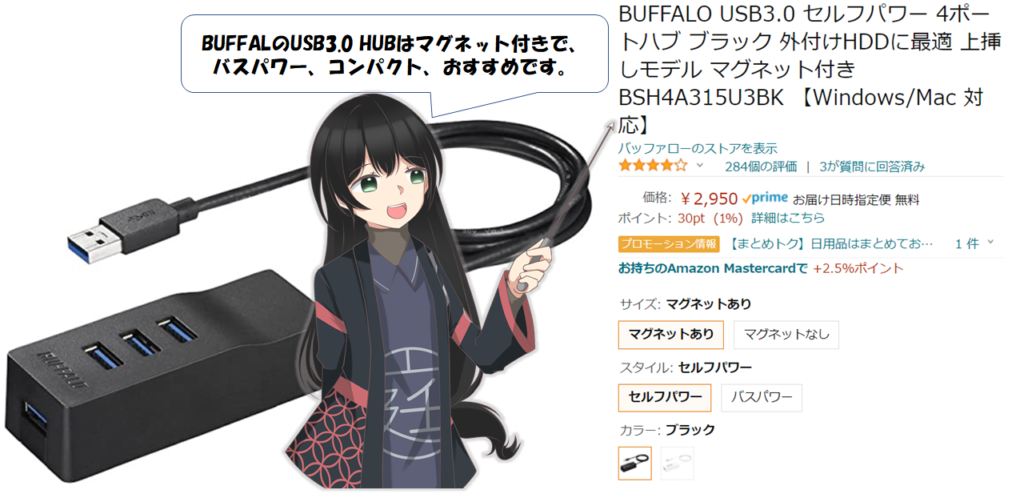Expand the promotion 1件 chevron

pos(991,242)
